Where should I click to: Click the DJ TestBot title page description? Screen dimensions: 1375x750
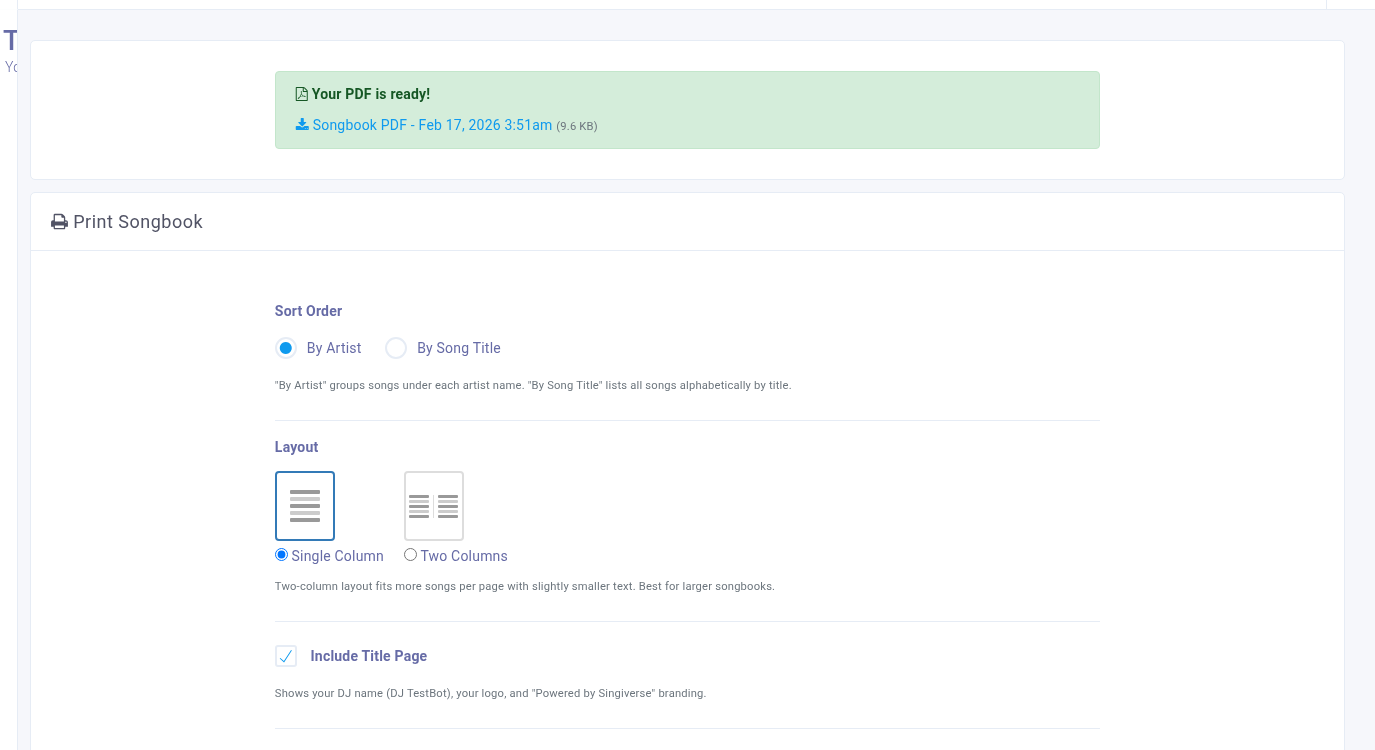click(490, 693)
